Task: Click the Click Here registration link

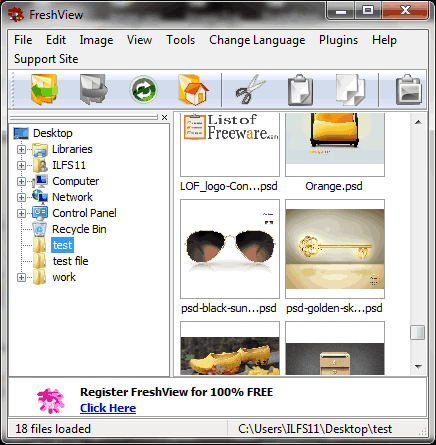Action: [x=108, y=408]
